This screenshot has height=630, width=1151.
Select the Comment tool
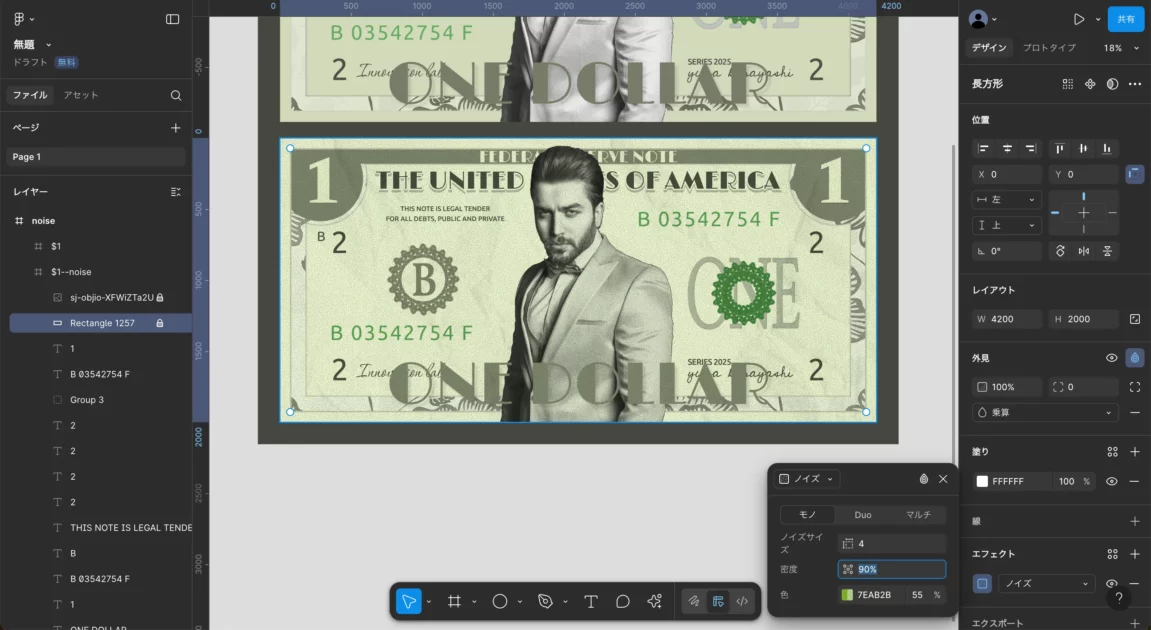click(x=623, y=601)
